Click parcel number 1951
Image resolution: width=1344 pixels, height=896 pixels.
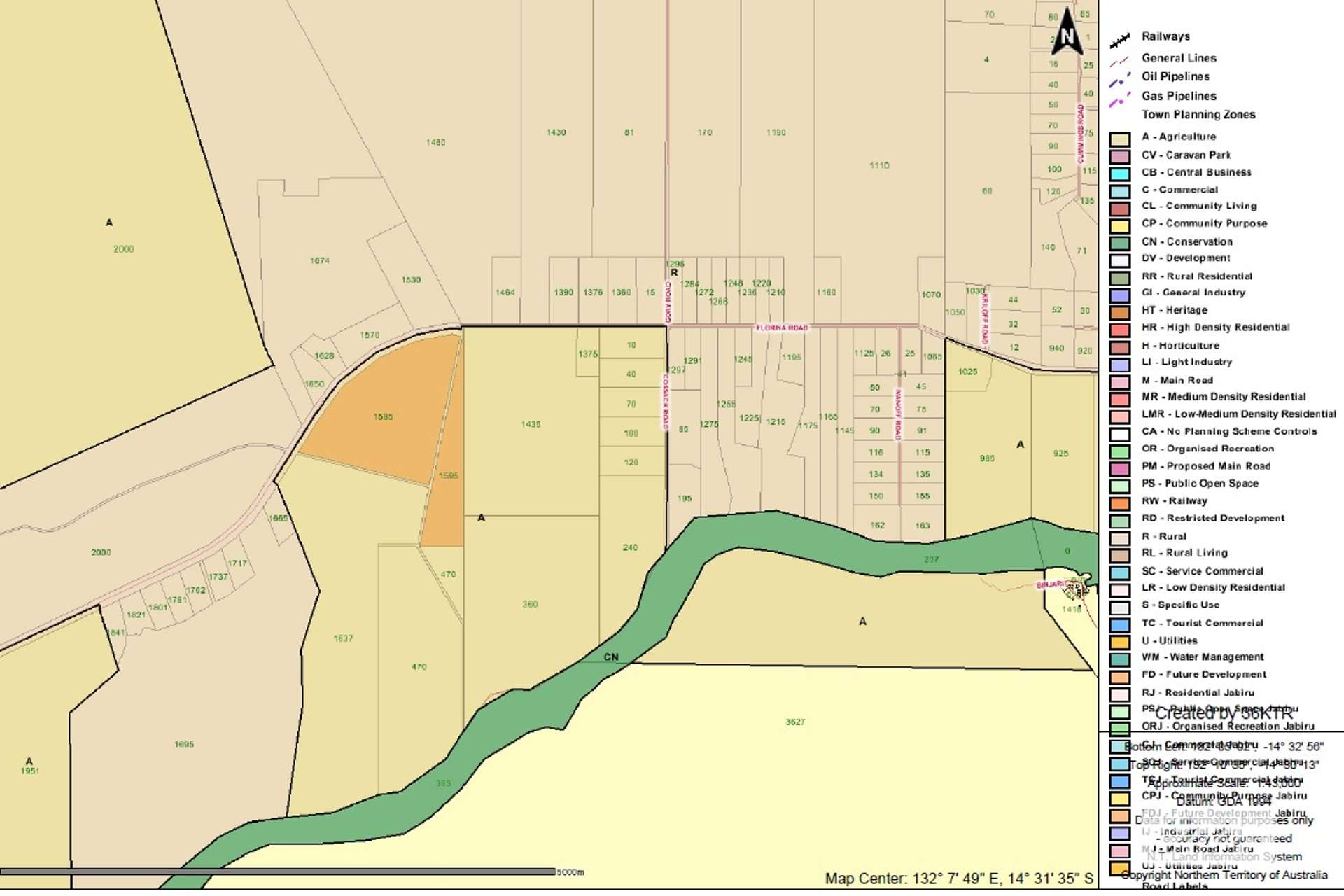pos(30,771)
